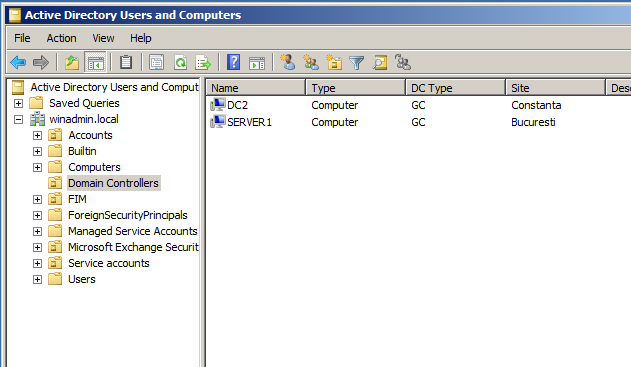Select the Users tree item

82,279
